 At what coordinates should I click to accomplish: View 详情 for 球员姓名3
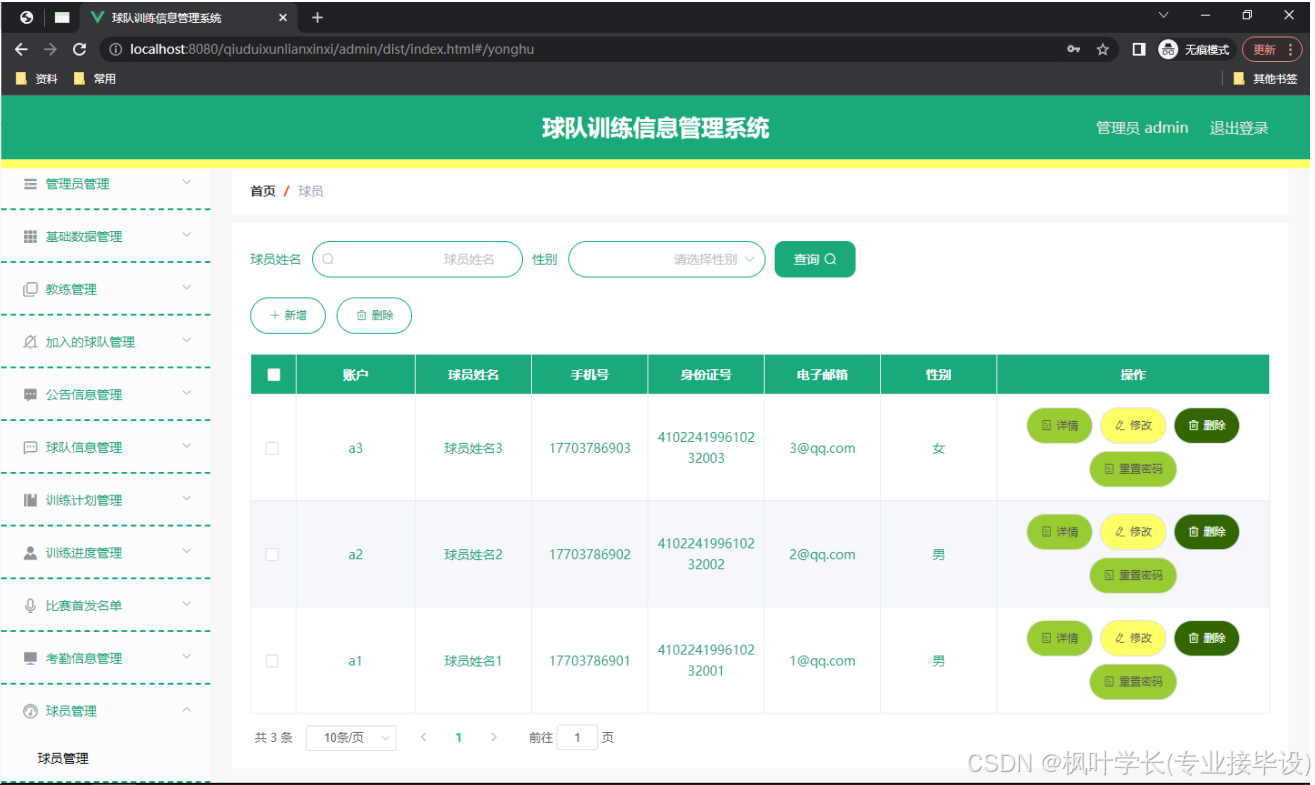(x=1060, y=426)
